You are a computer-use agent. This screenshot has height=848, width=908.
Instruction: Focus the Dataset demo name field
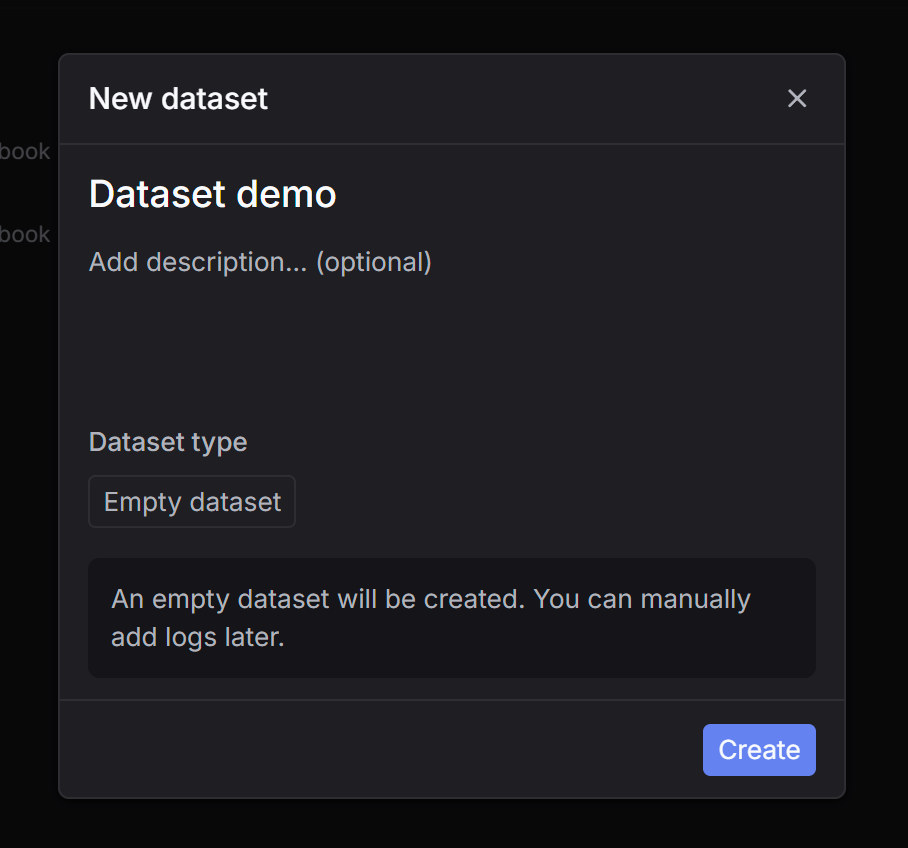pos(212,194)
